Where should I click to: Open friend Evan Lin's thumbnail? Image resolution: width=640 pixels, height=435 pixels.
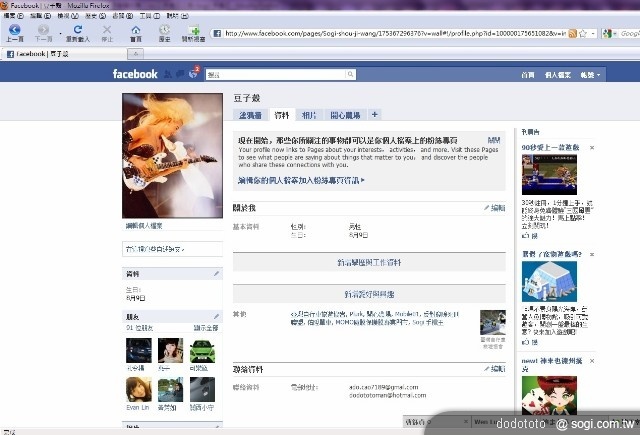click(139, 390)
